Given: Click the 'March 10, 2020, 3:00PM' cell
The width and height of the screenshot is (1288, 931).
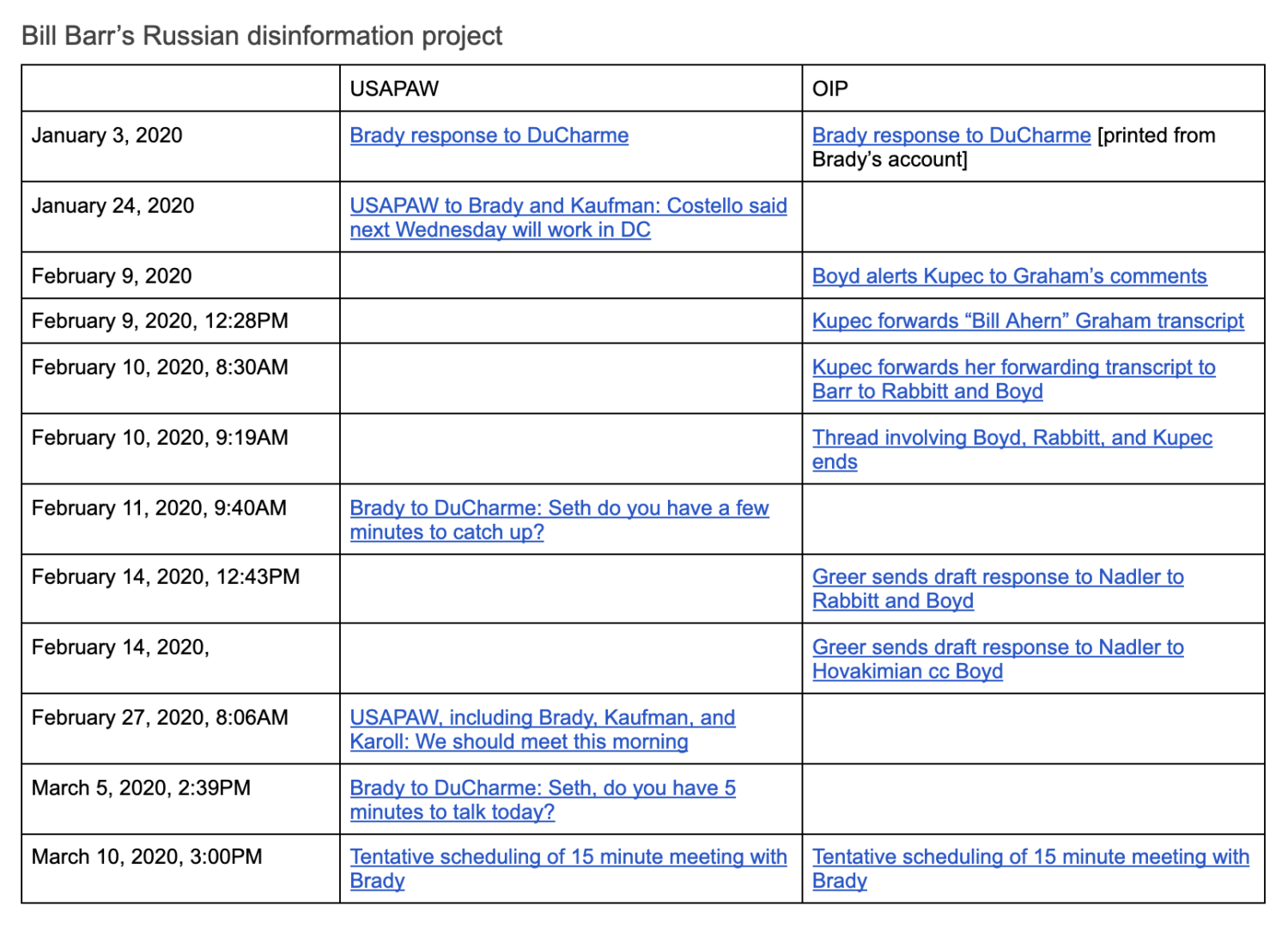Looking at the screenshot, I should (147, 857).
